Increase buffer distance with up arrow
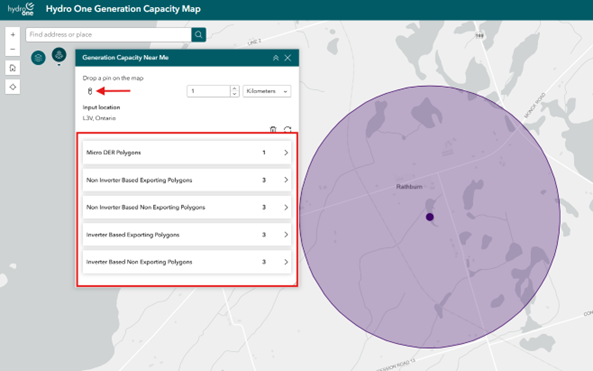Viewport: 593px width, 371px height. tap(234, 88)
